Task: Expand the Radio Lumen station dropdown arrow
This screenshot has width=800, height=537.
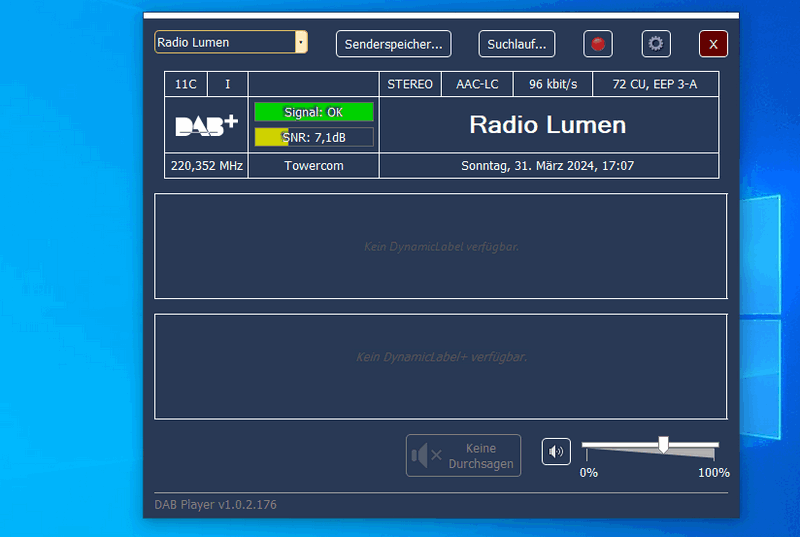Action: pos(301,42)
